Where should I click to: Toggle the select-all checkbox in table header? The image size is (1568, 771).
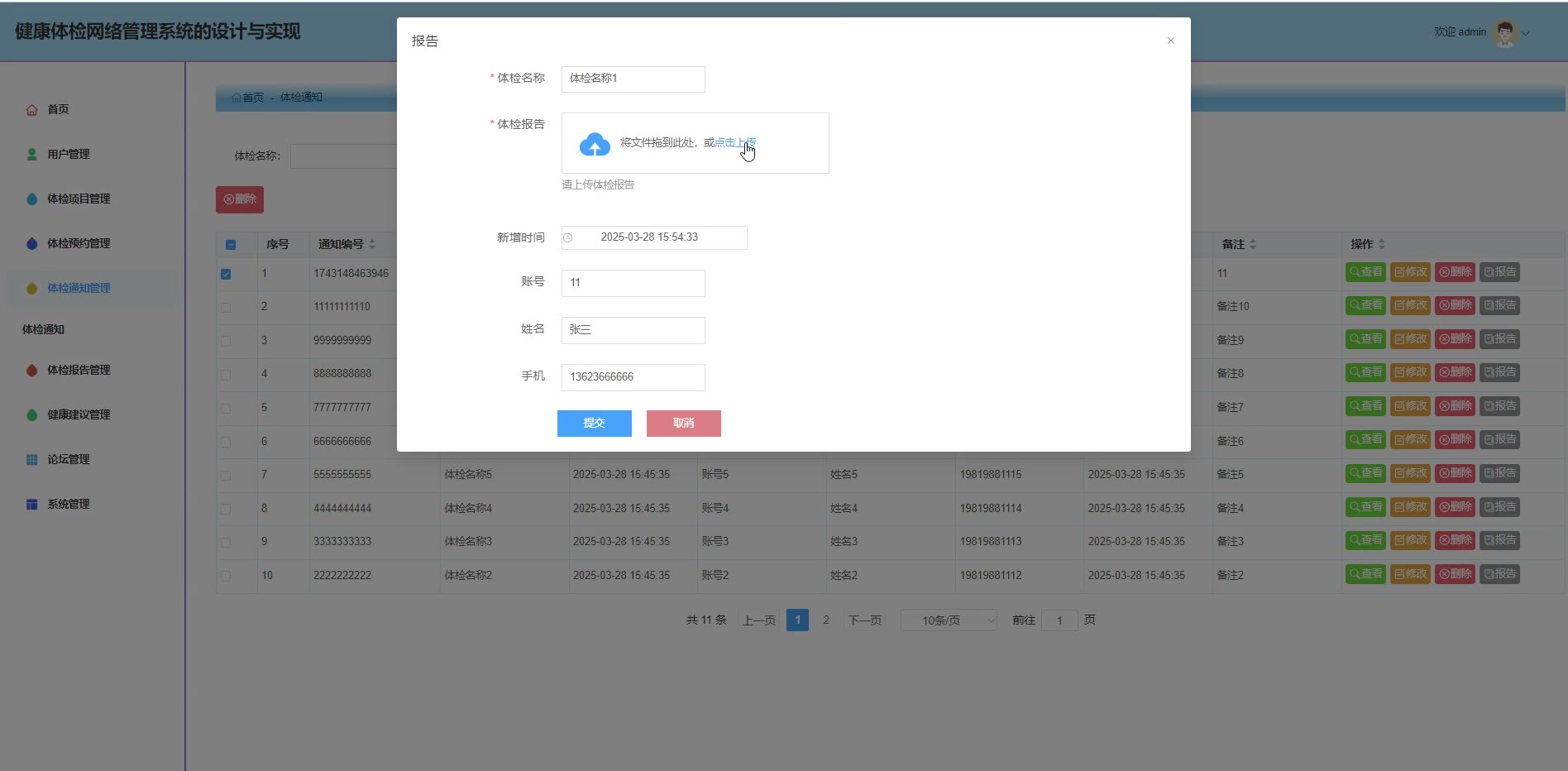coord(231,245)
